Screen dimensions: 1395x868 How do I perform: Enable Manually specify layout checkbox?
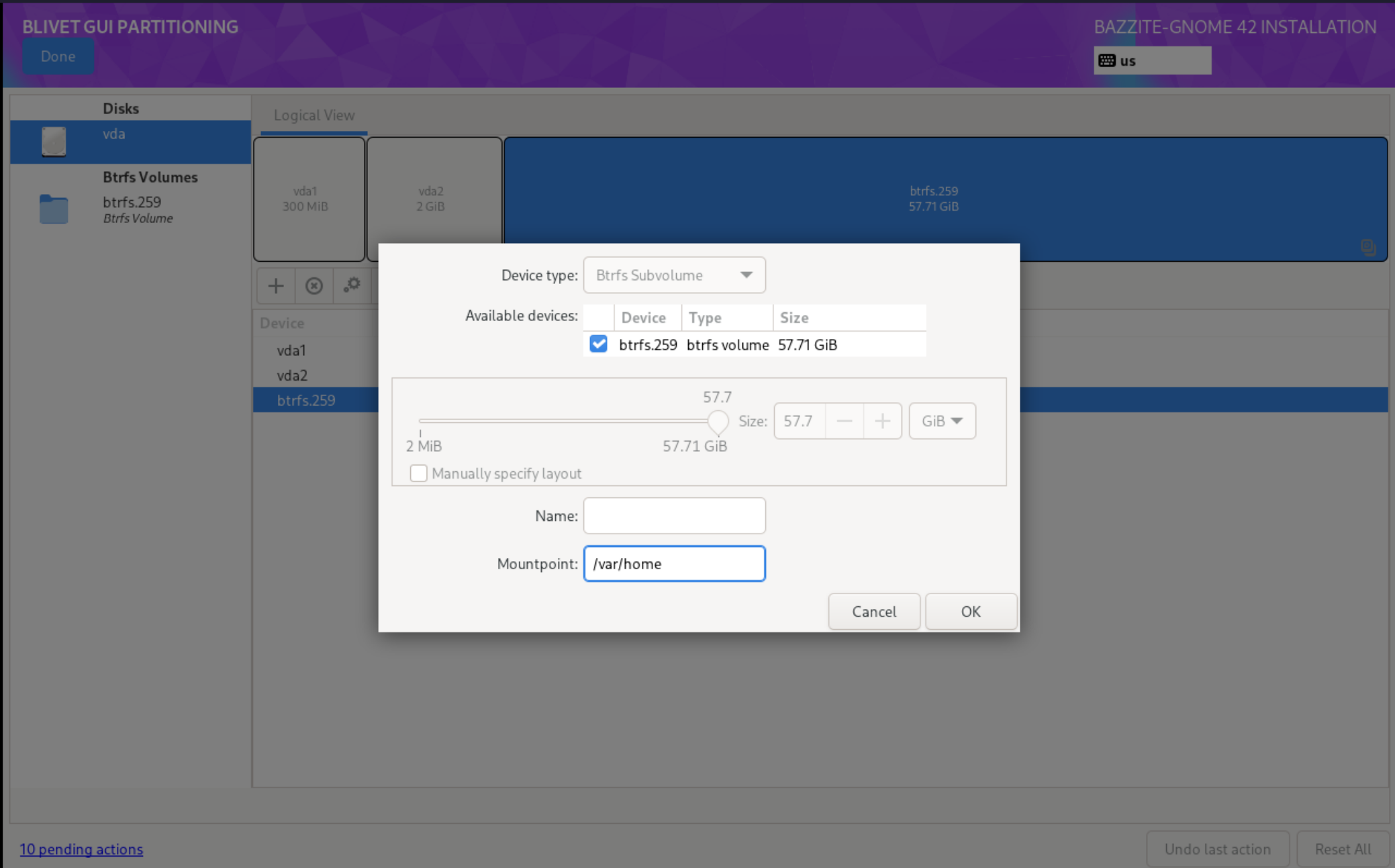(419, 473)
